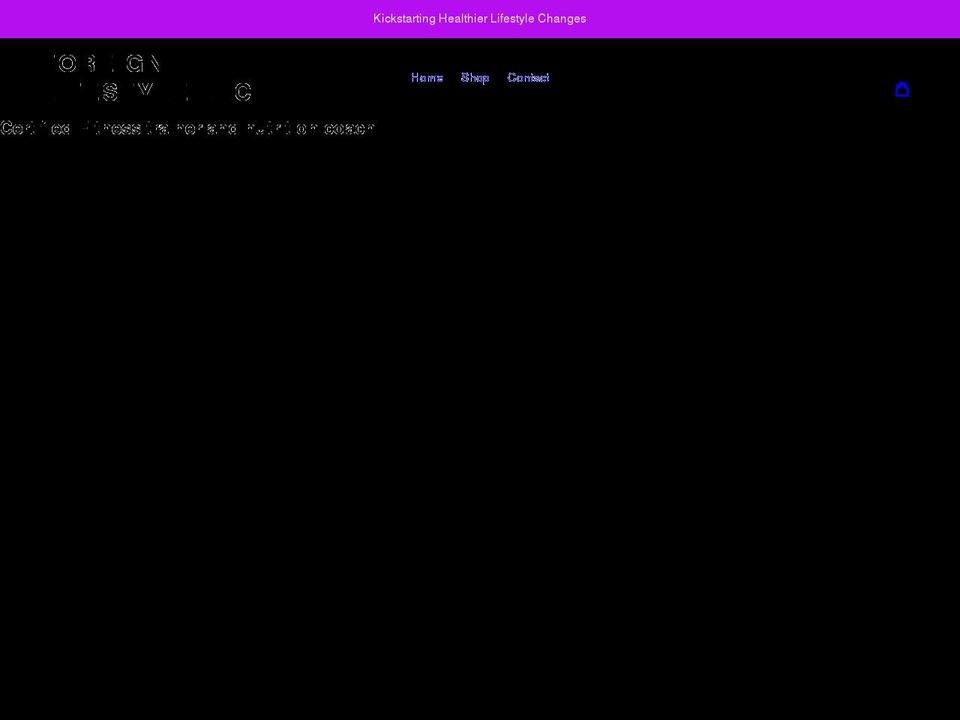Click the certified fitness trainer tagline text
This screenshot has height=720, width=960.
[188, 128]
